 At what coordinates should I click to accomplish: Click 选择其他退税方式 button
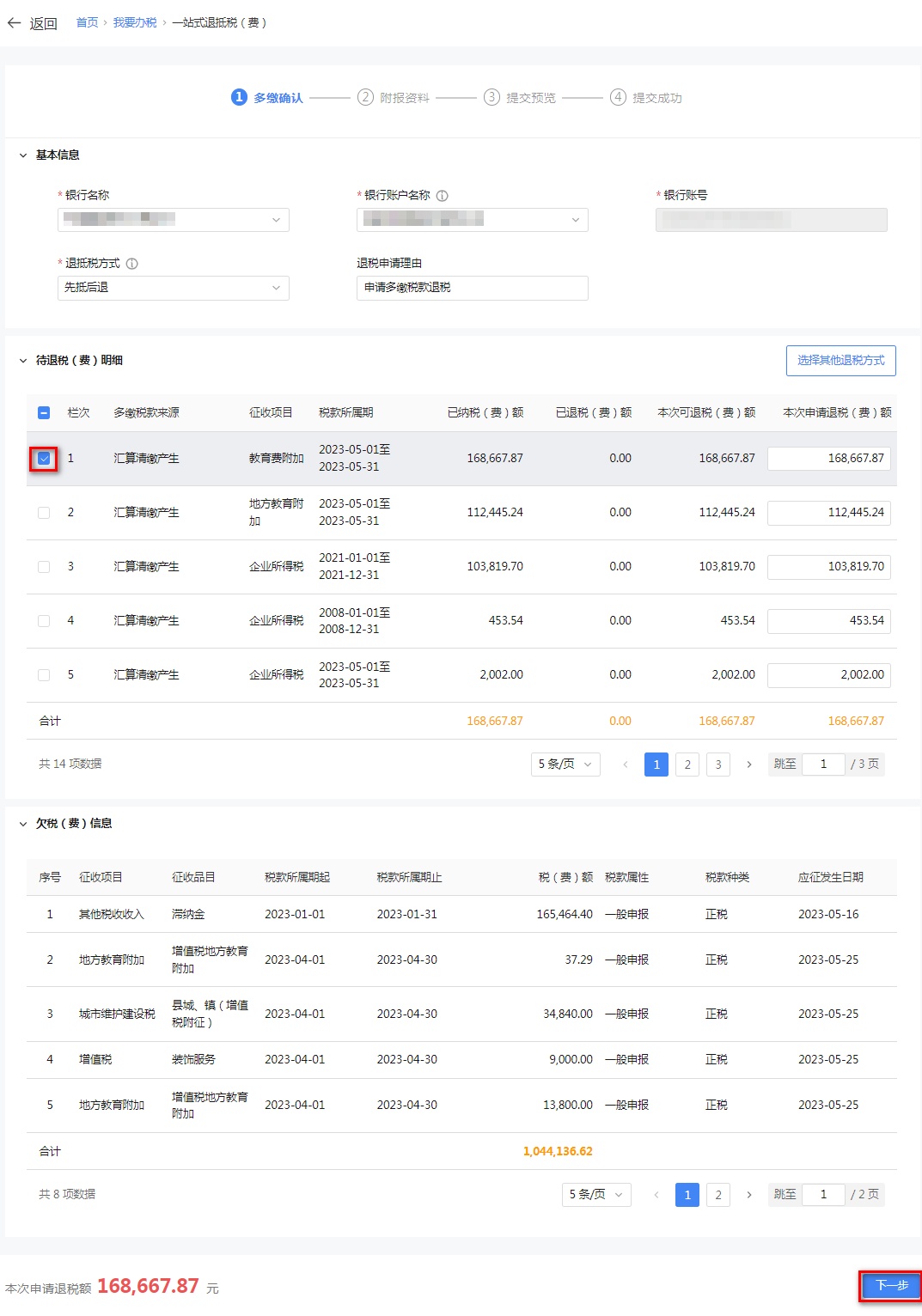(x=840, y=361)
